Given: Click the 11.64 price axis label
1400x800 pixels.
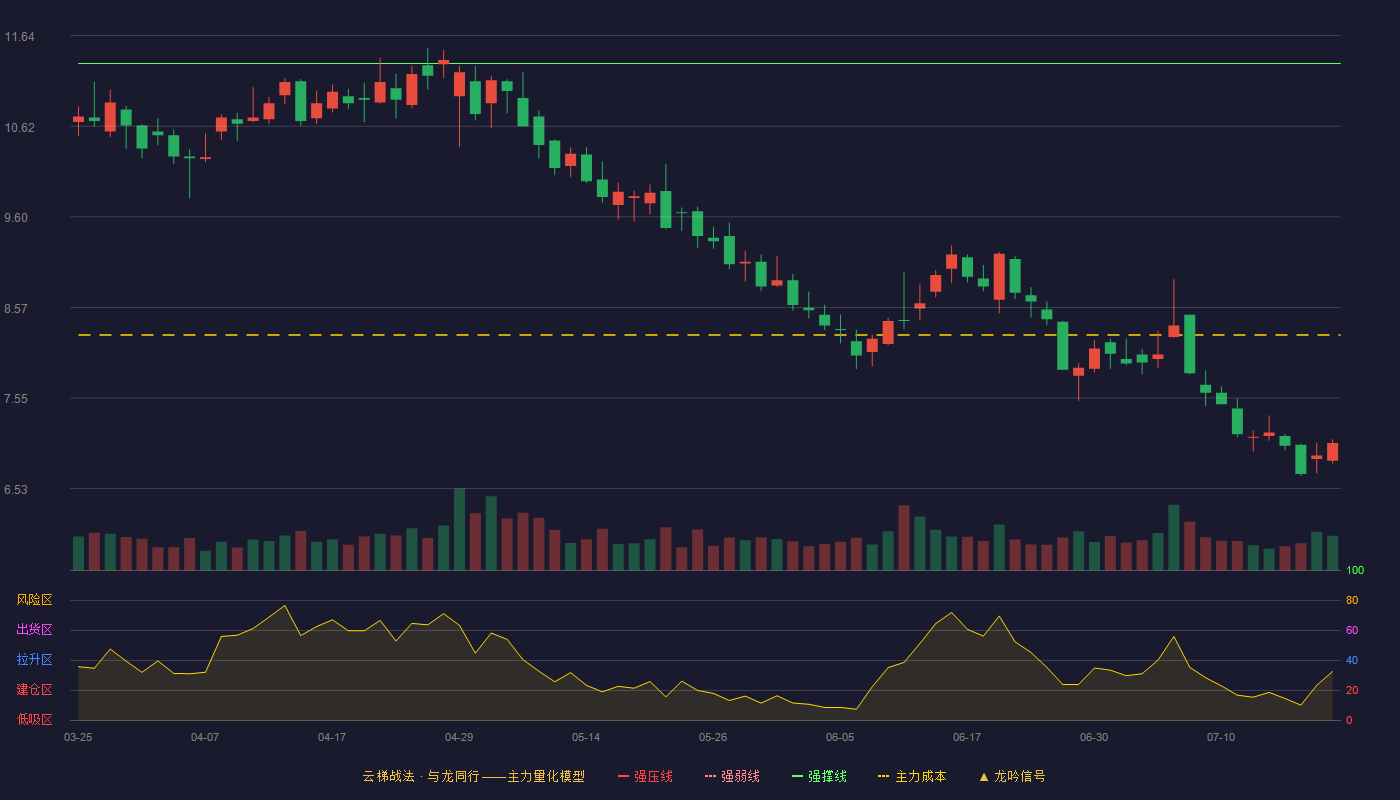Looking at the screenshot, I should (x=19, y=37).
